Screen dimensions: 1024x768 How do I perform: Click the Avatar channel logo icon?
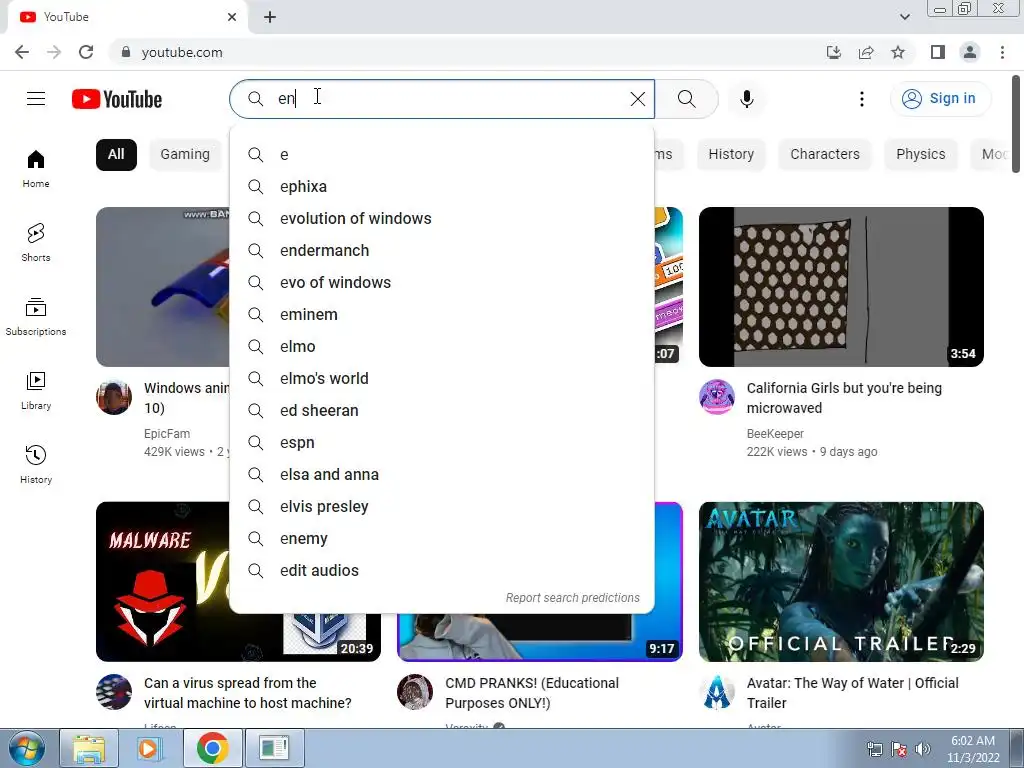click(x=717, y=692)
